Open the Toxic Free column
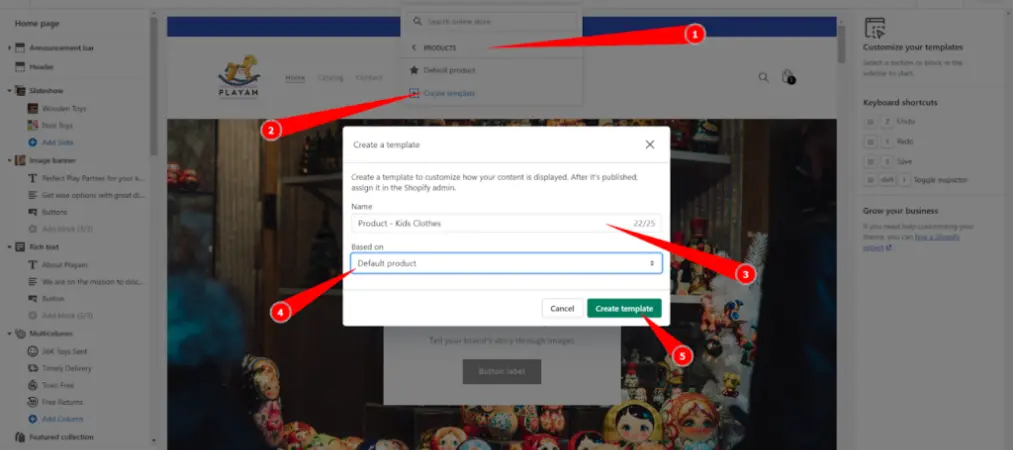The width and height of the screenshot is (1013, 450). click(58, 385)
